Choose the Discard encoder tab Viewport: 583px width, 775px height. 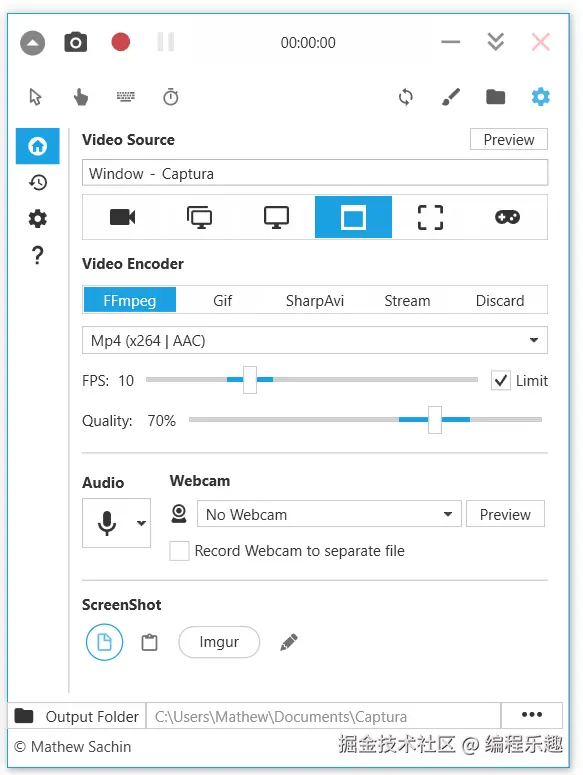point(500,300)
